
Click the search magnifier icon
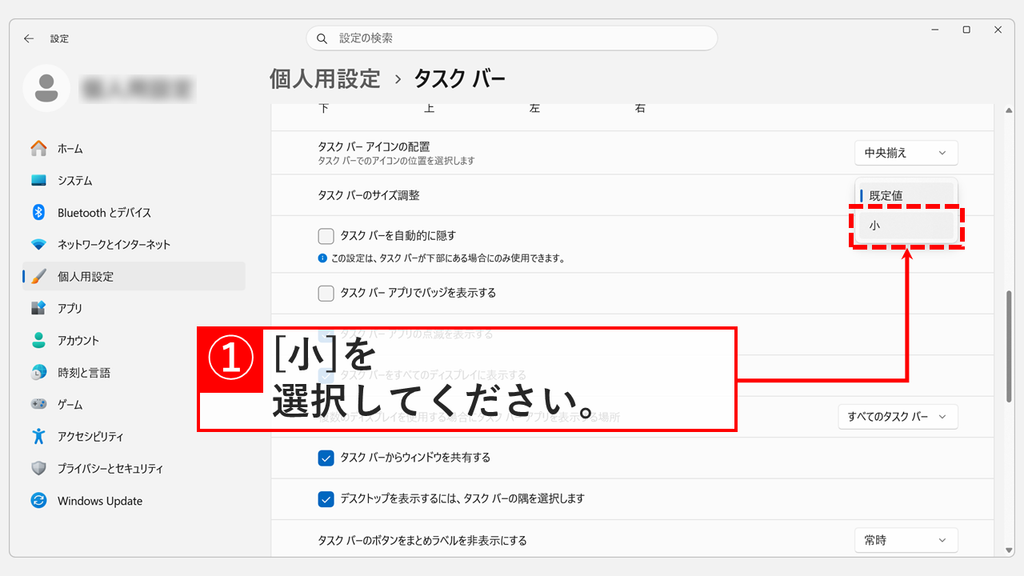coord(322,39)
